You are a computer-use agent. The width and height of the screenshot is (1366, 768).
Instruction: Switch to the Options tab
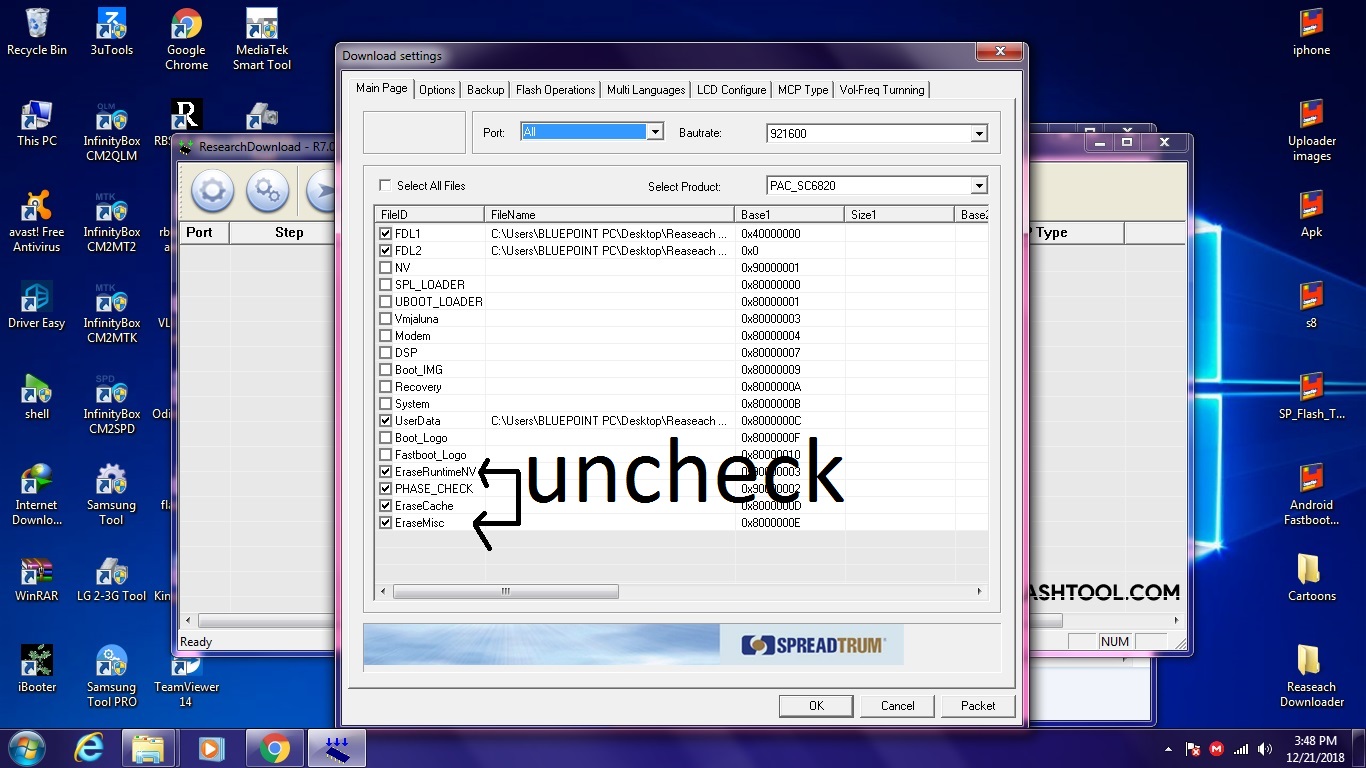tap(437, 90)
